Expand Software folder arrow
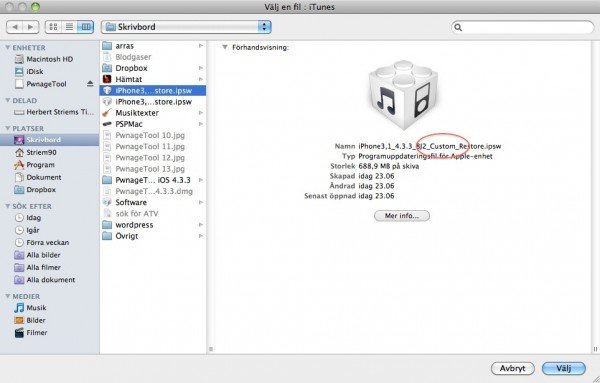 click(x=201, y=202)
